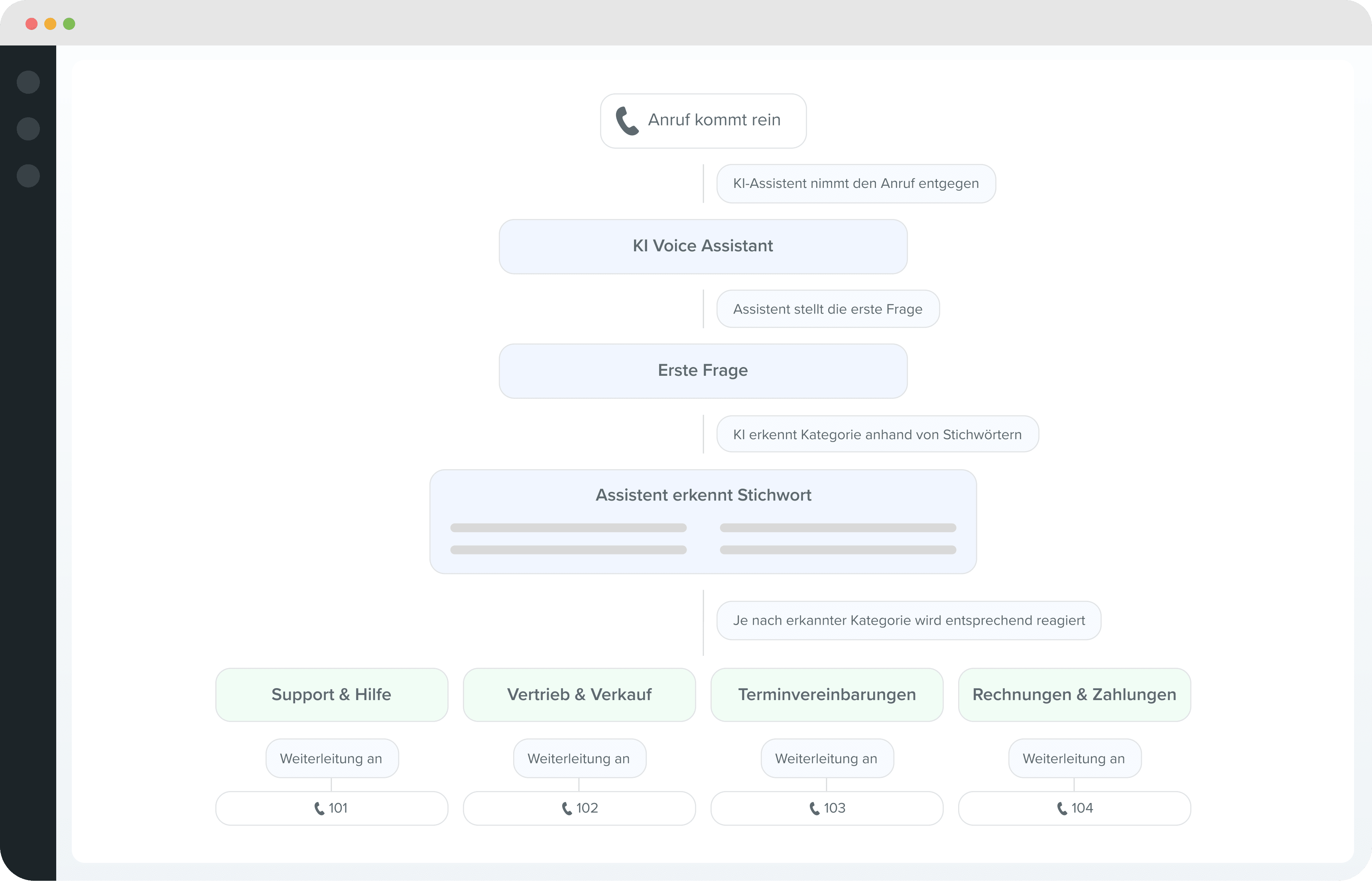This screenshot has height=882, width=1372.
Task: Select the KI Voice Assistant node
Action: 703,246
